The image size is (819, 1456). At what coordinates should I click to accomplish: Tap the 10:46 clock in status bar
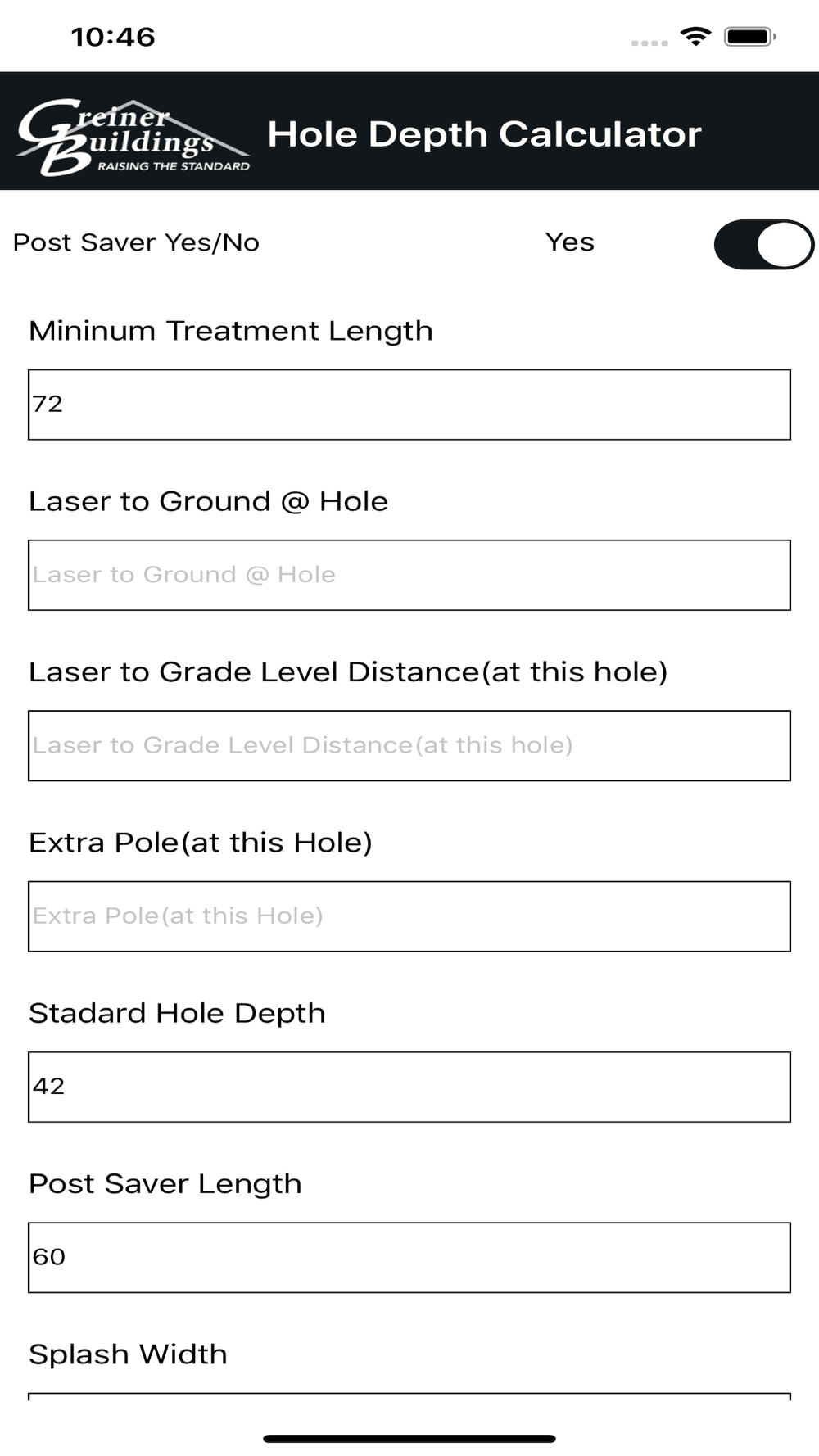pos(113,37)
